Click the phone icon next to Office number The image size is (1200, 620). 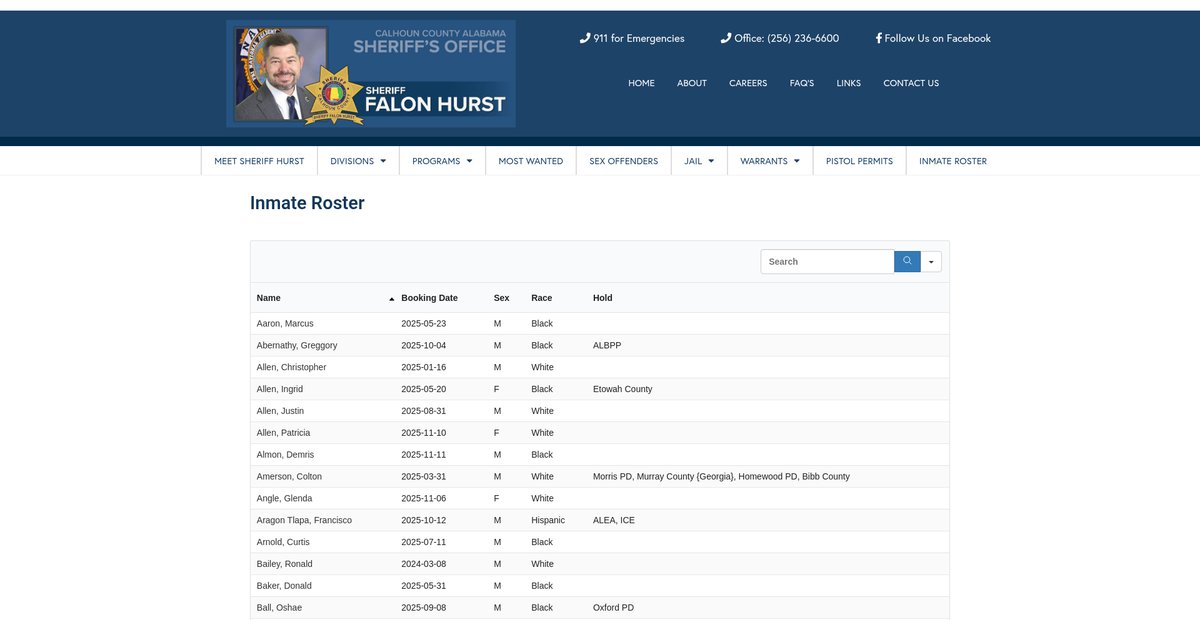click(x=726, y=38)
